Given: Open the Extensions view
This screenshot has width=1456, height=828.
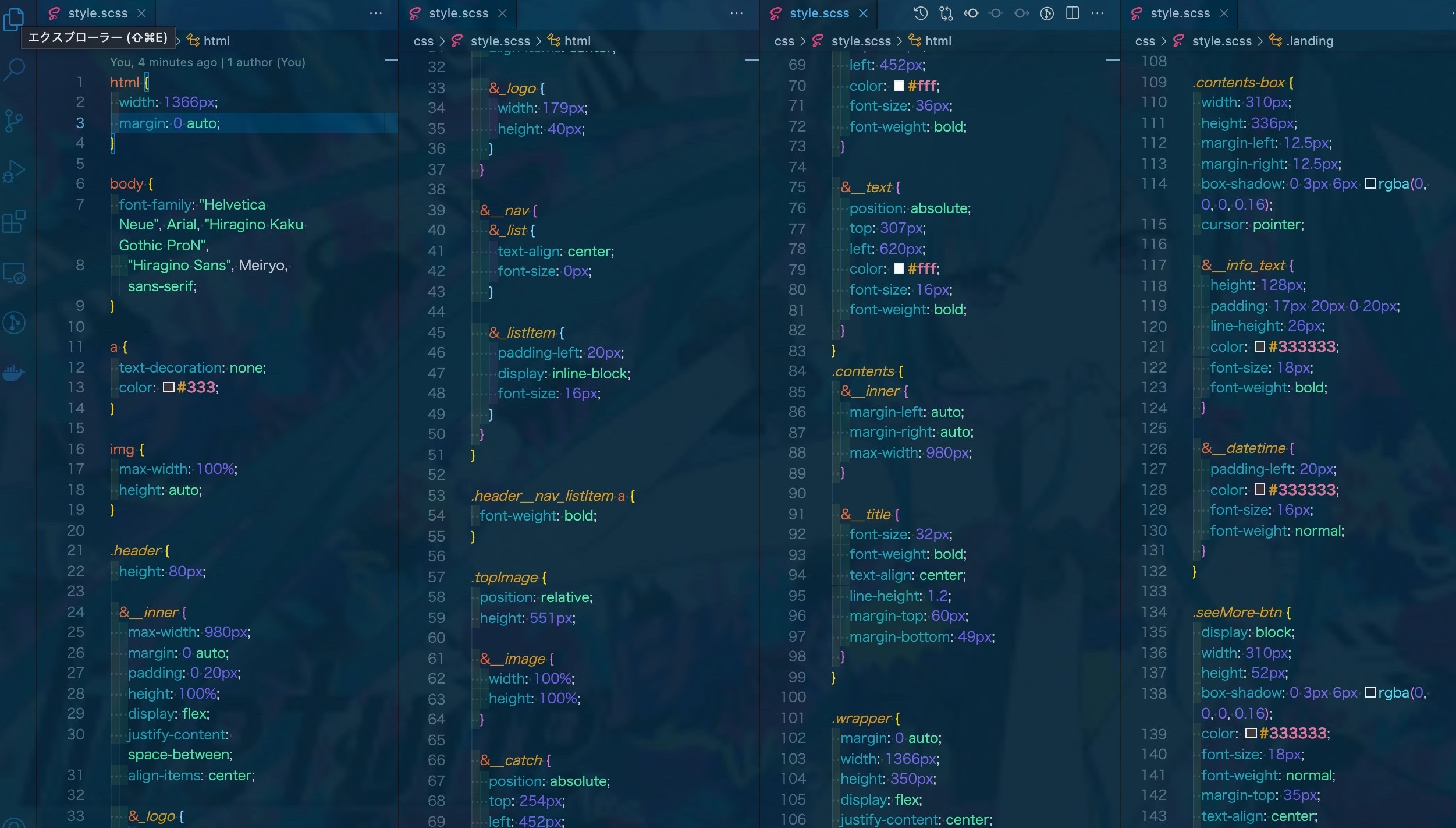Looking at the screenshot, I should 14,222.
